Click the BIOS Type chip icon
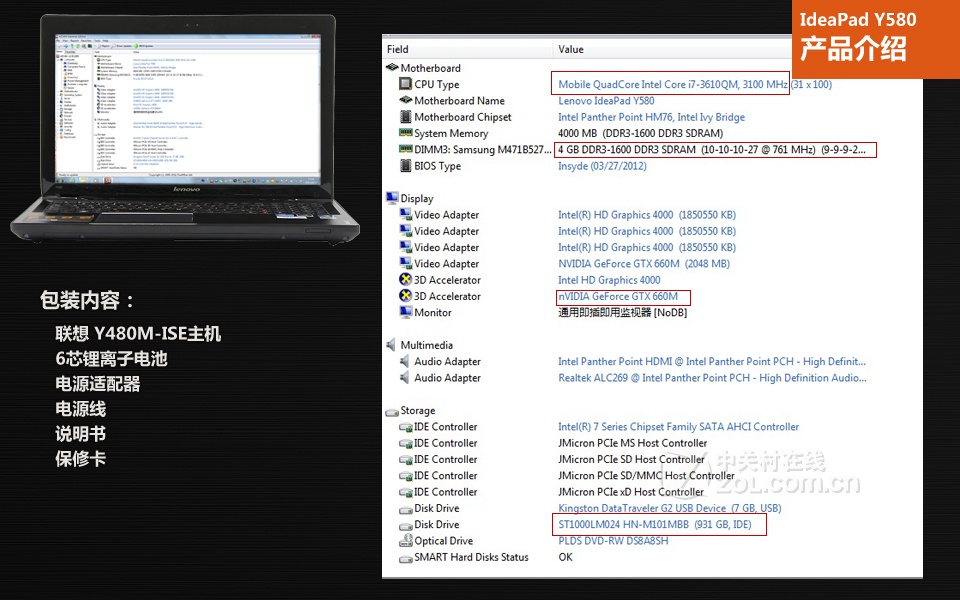 (405, 166)
